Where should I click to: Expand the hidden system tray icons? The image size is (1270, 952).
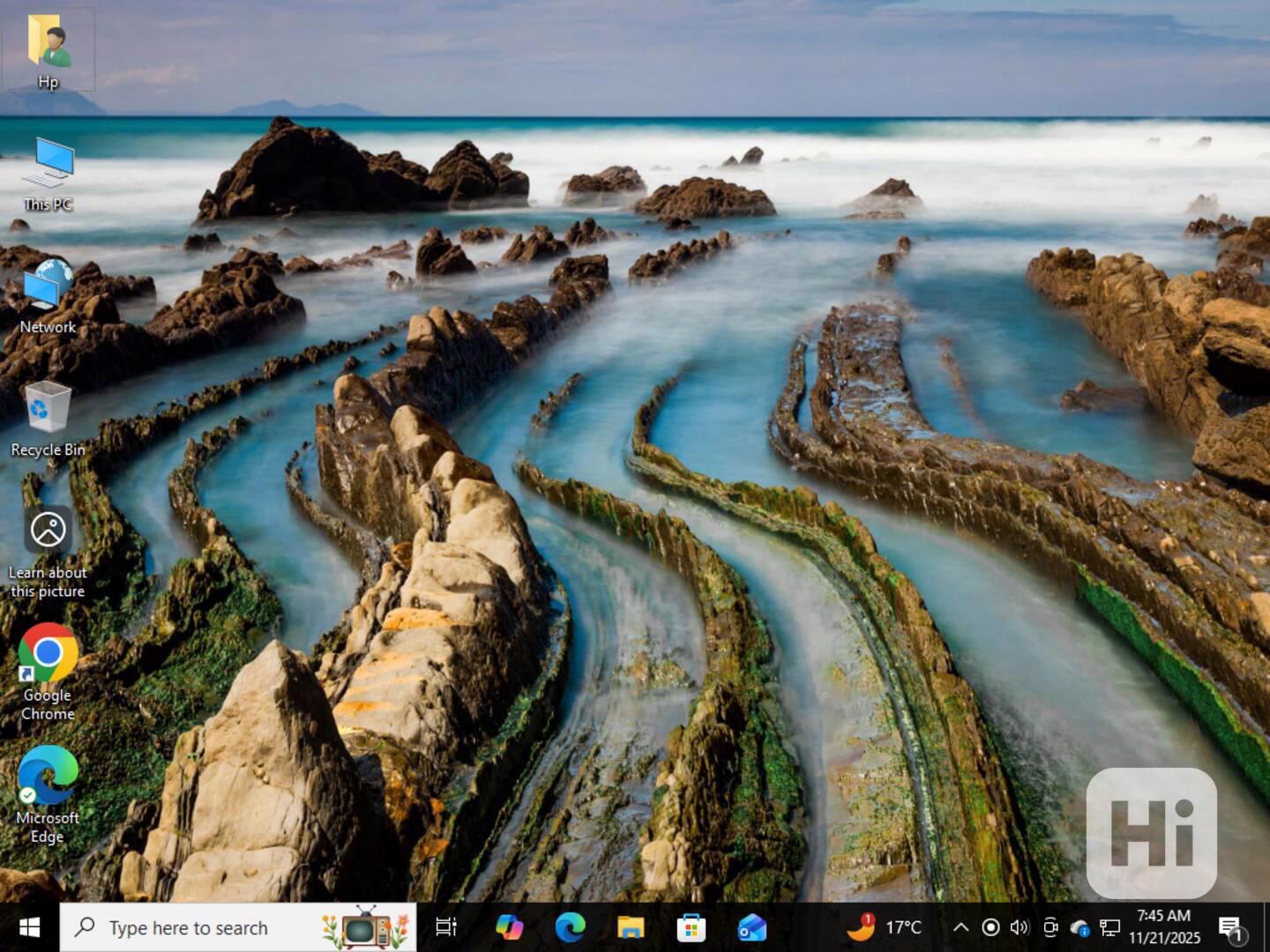(961, 927)
